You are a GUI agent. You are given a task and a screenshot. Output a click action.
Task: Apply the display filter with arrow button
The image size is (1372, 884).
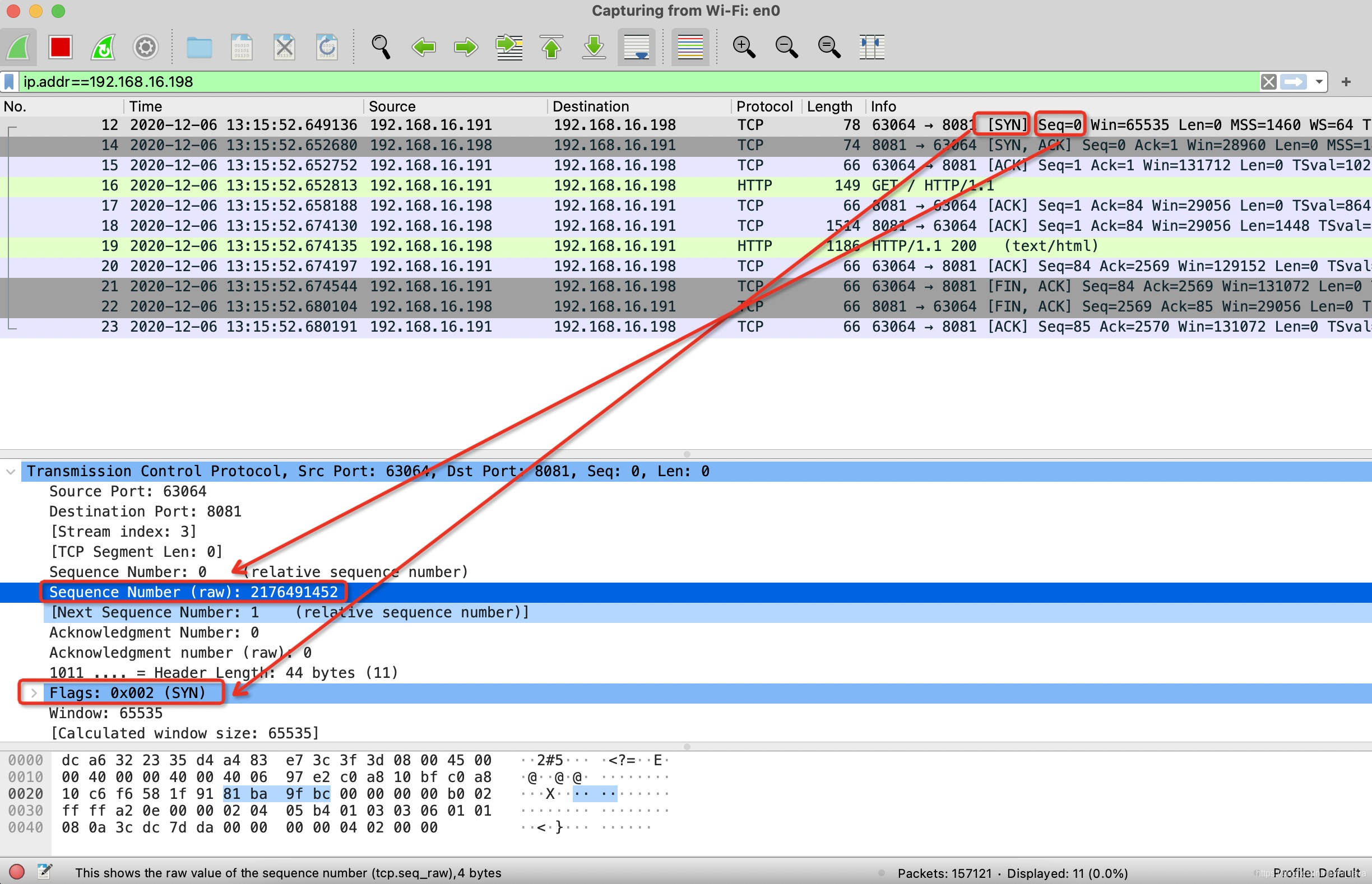[1294, 82]
